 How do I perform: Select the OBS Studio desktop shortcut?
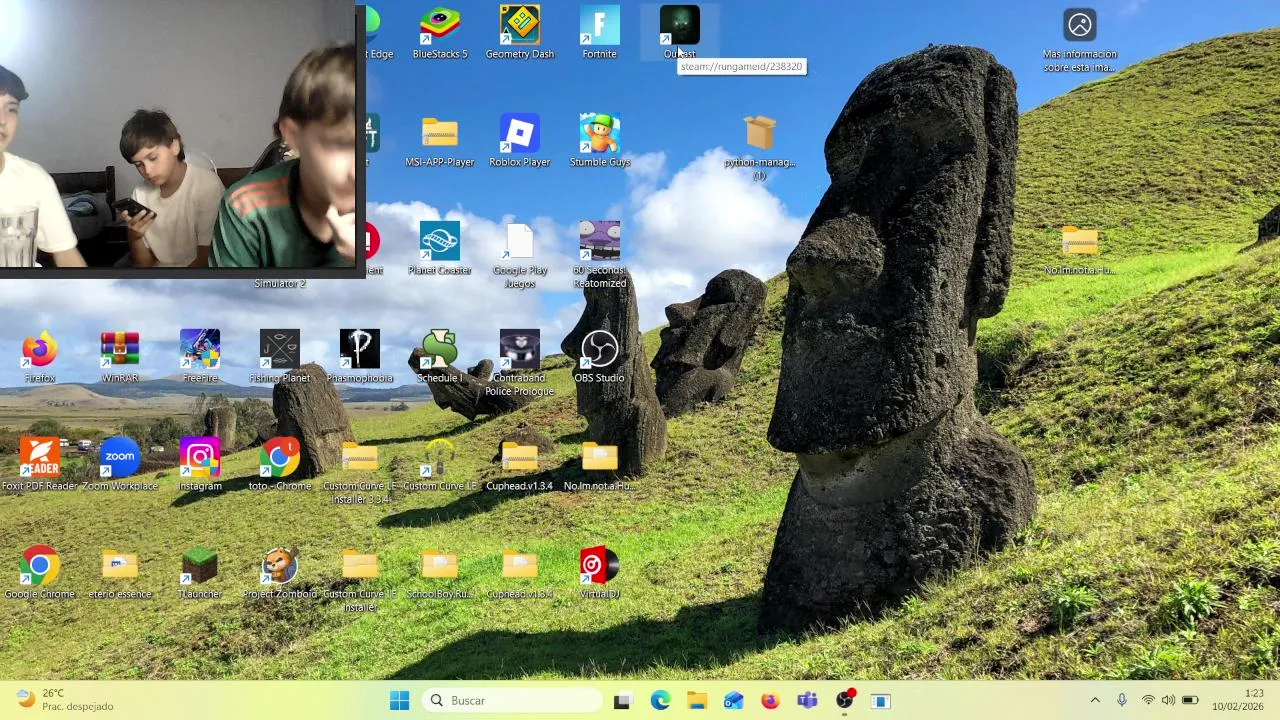[x=600, y=357]
